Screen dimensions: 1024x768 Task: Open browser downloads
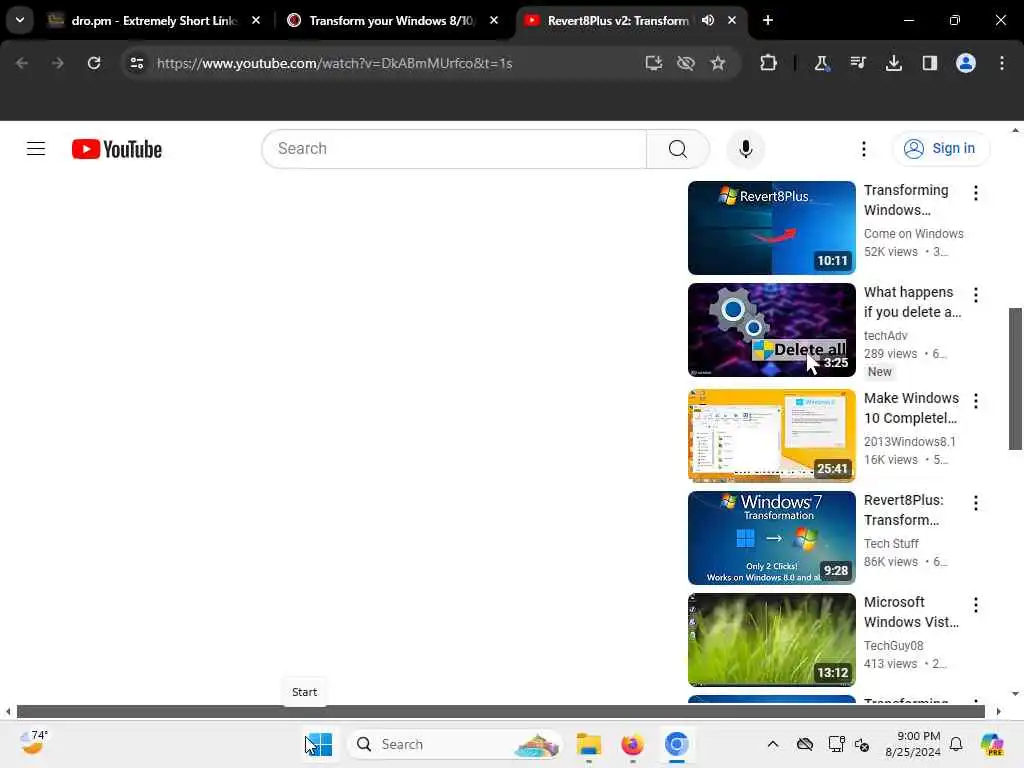pos(893,63)
